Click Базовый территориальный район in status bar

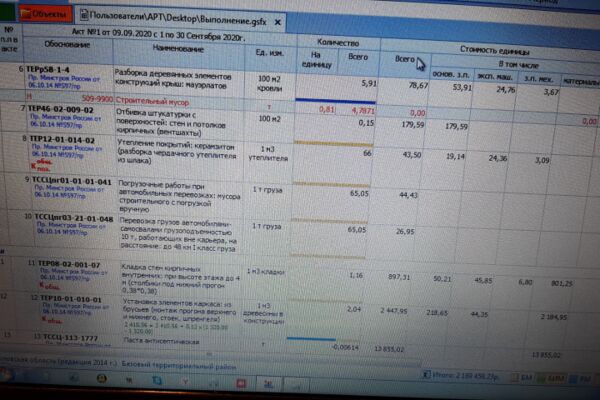coord(179,366)
